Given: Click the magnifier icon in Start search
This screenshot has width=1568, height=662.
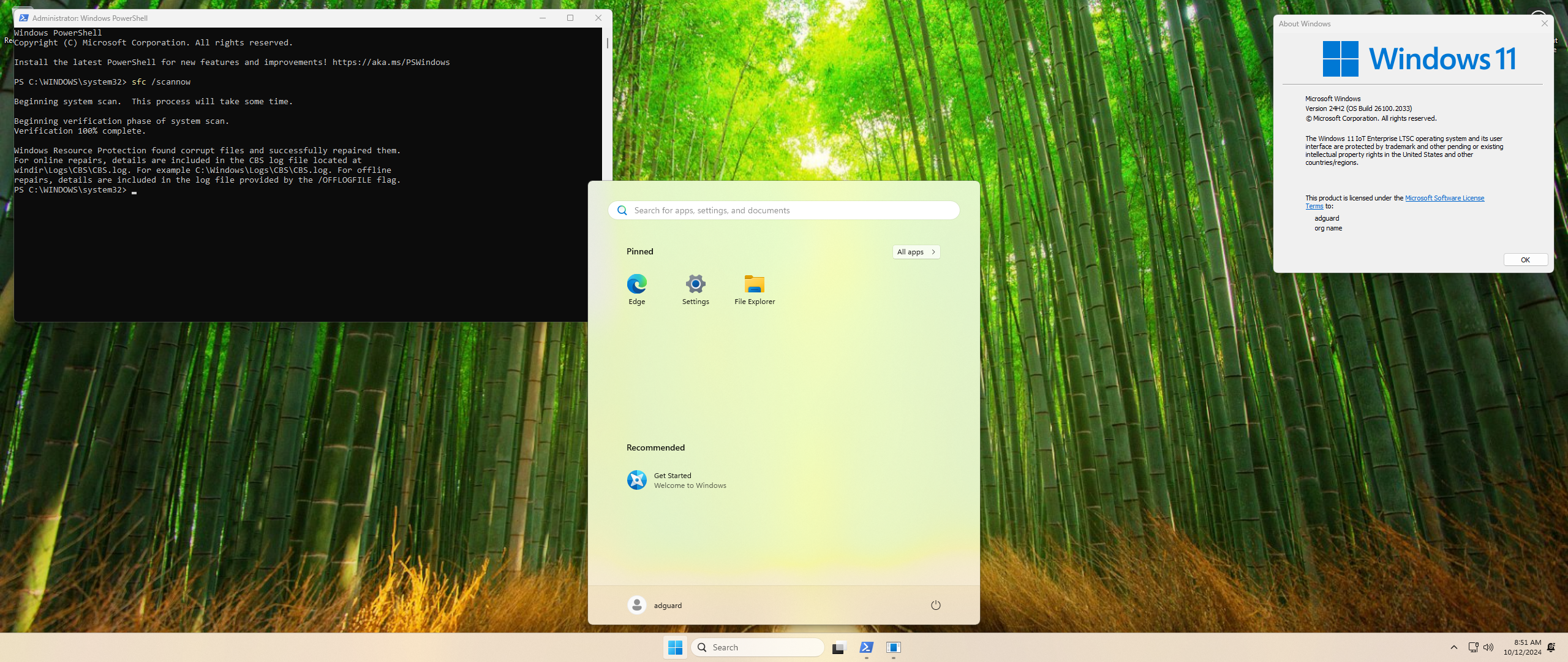Looking at the screenshot, I should click(x=622, y=210).
